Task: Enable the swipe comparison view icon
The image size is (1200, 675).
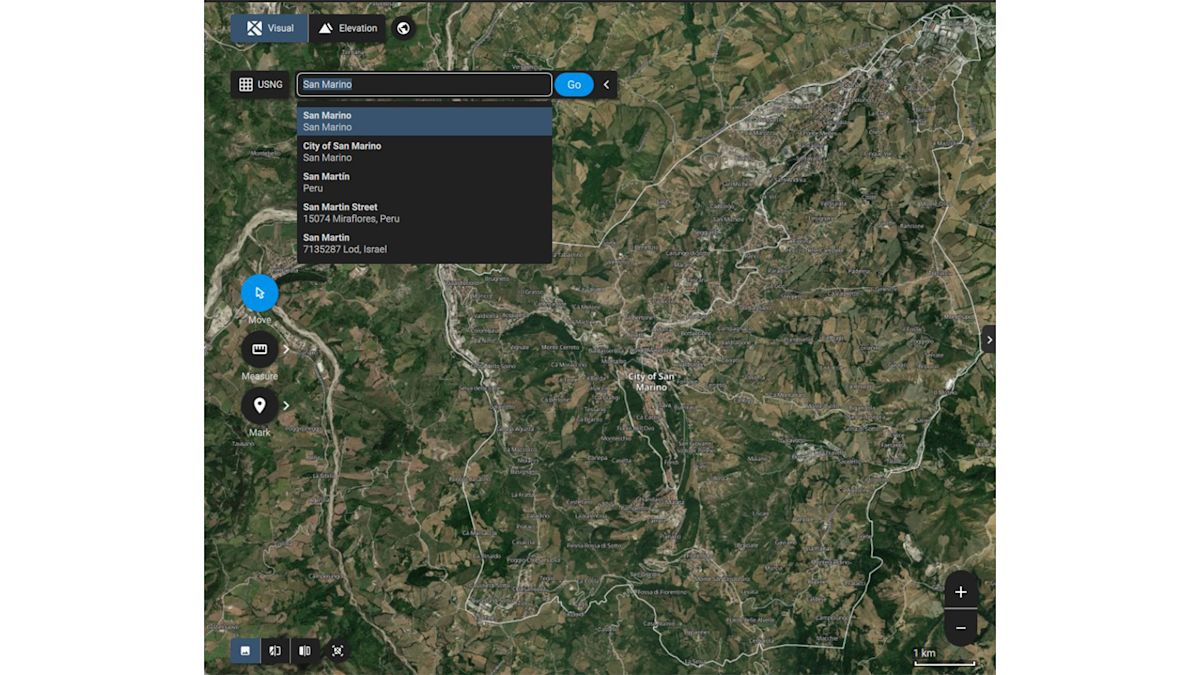Action: (x=275, y=650)
